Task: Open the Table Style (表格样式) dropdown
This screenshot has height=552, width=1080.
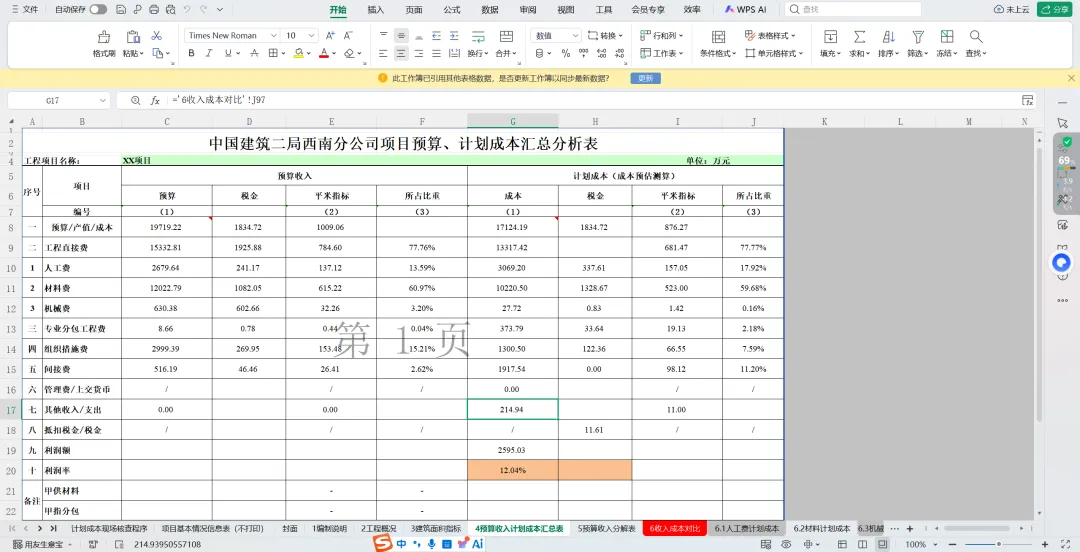Action: [770, 35]
